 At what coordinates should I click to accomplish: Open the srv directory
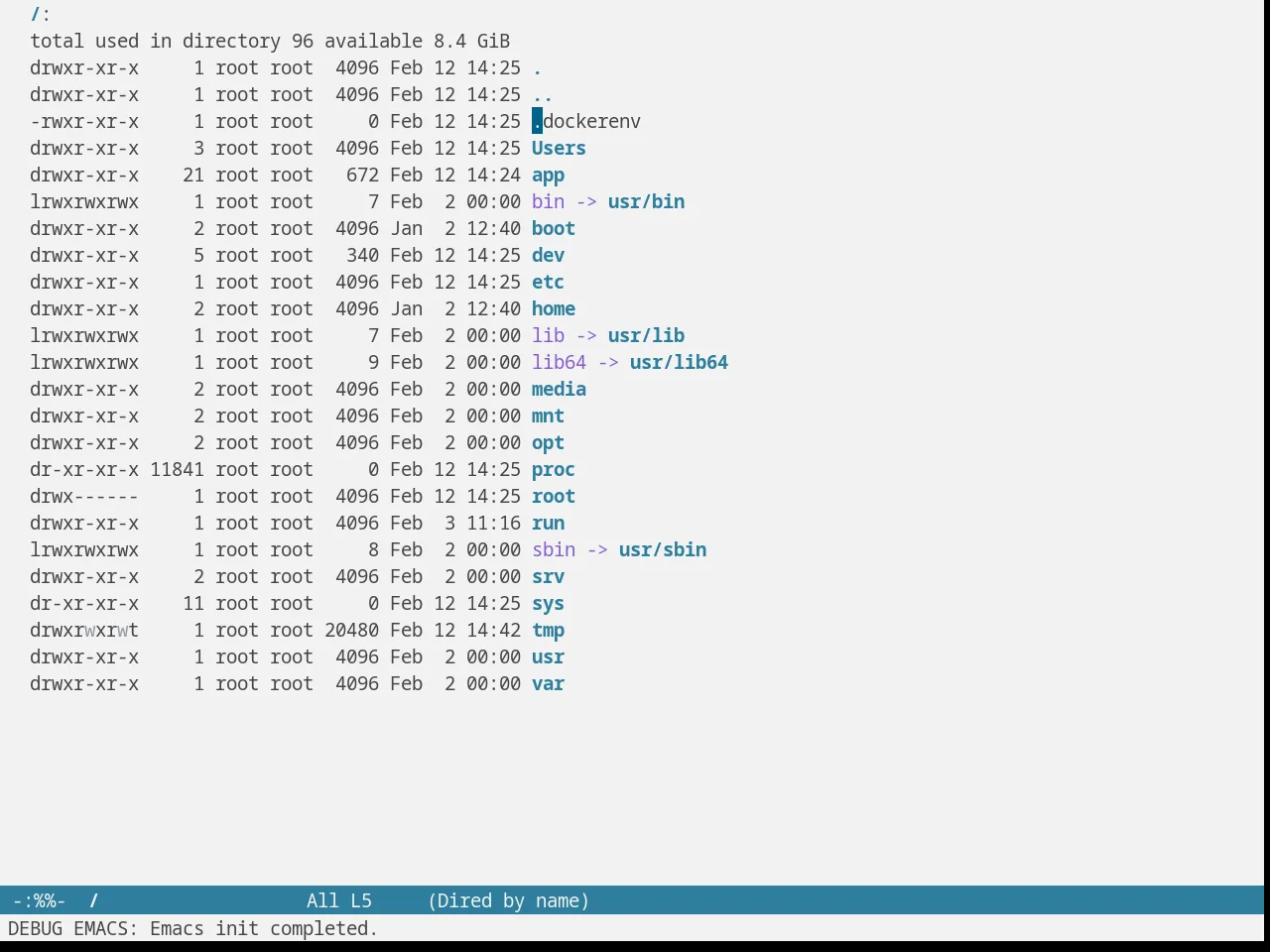pyautogui.click(x=548, y=576)
